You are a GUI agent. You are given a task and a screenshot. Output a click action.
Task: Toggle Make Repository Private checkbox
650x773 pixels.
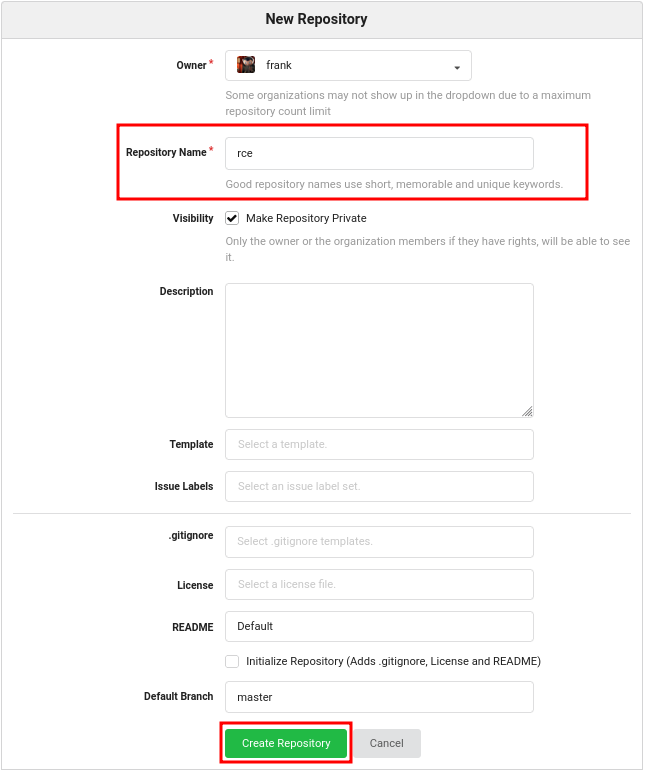[x=232, y=218]
